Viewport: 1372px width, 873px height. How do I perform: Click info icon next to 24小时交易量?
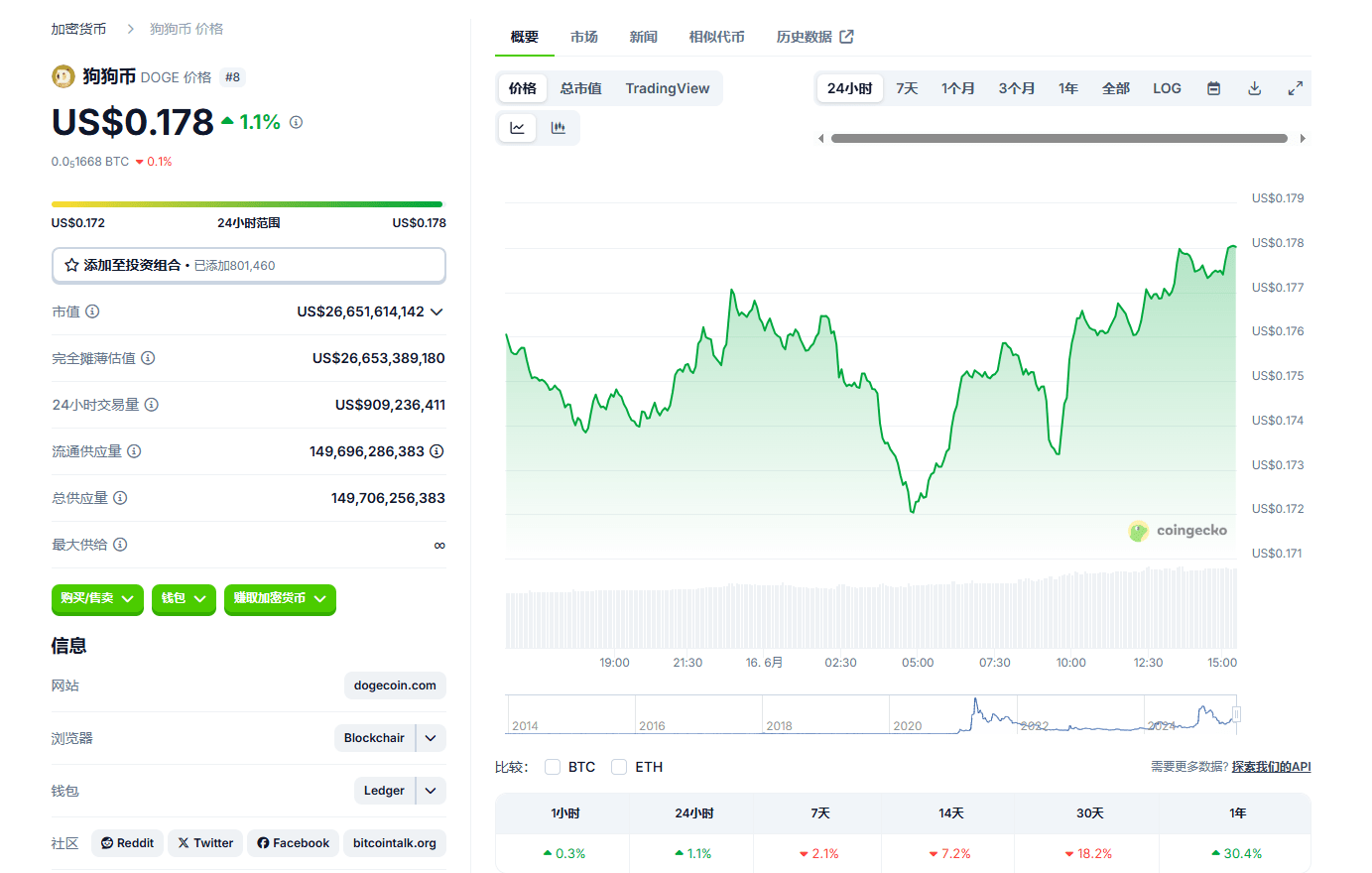coord(152,405)
